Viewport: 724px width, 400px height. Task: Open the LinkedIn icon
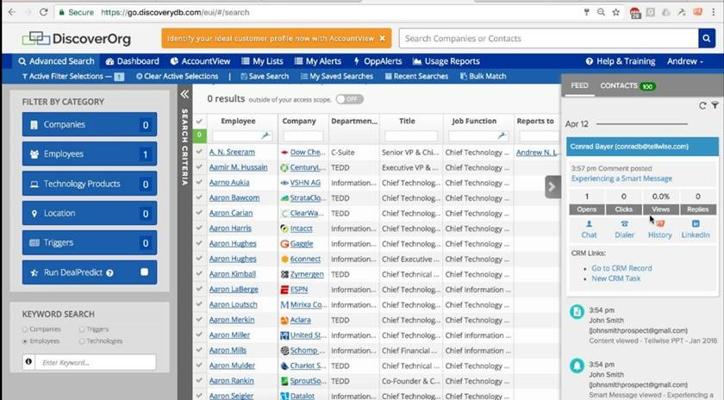click(x=695, y=230)
